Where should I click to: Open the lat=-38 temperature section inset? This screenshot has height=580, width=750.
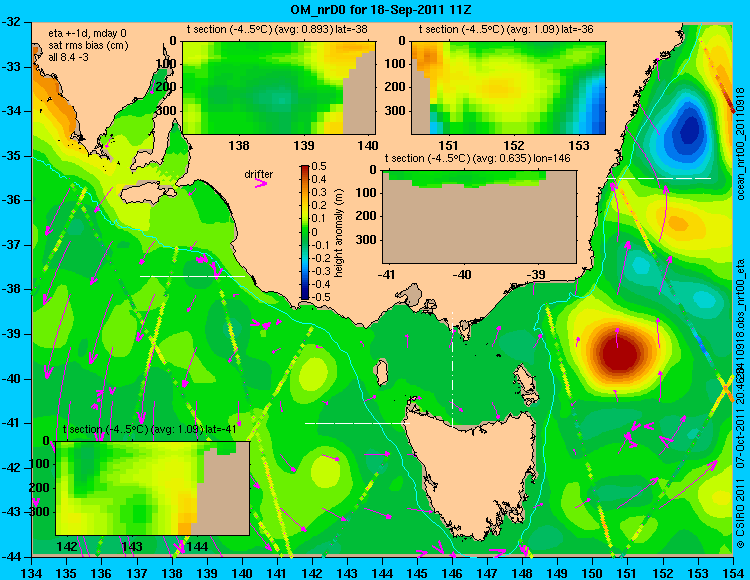[x=279, y=88]
